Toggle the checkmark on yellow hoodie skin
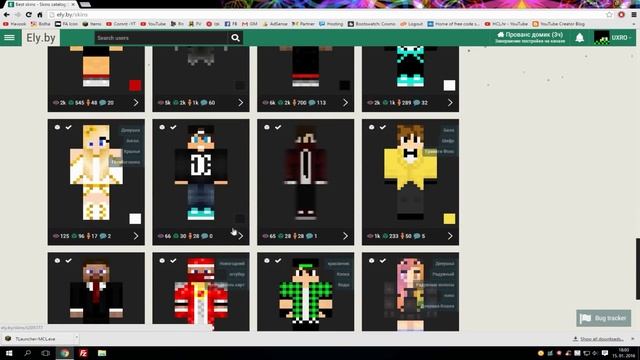640x360 pixels. 383,127
